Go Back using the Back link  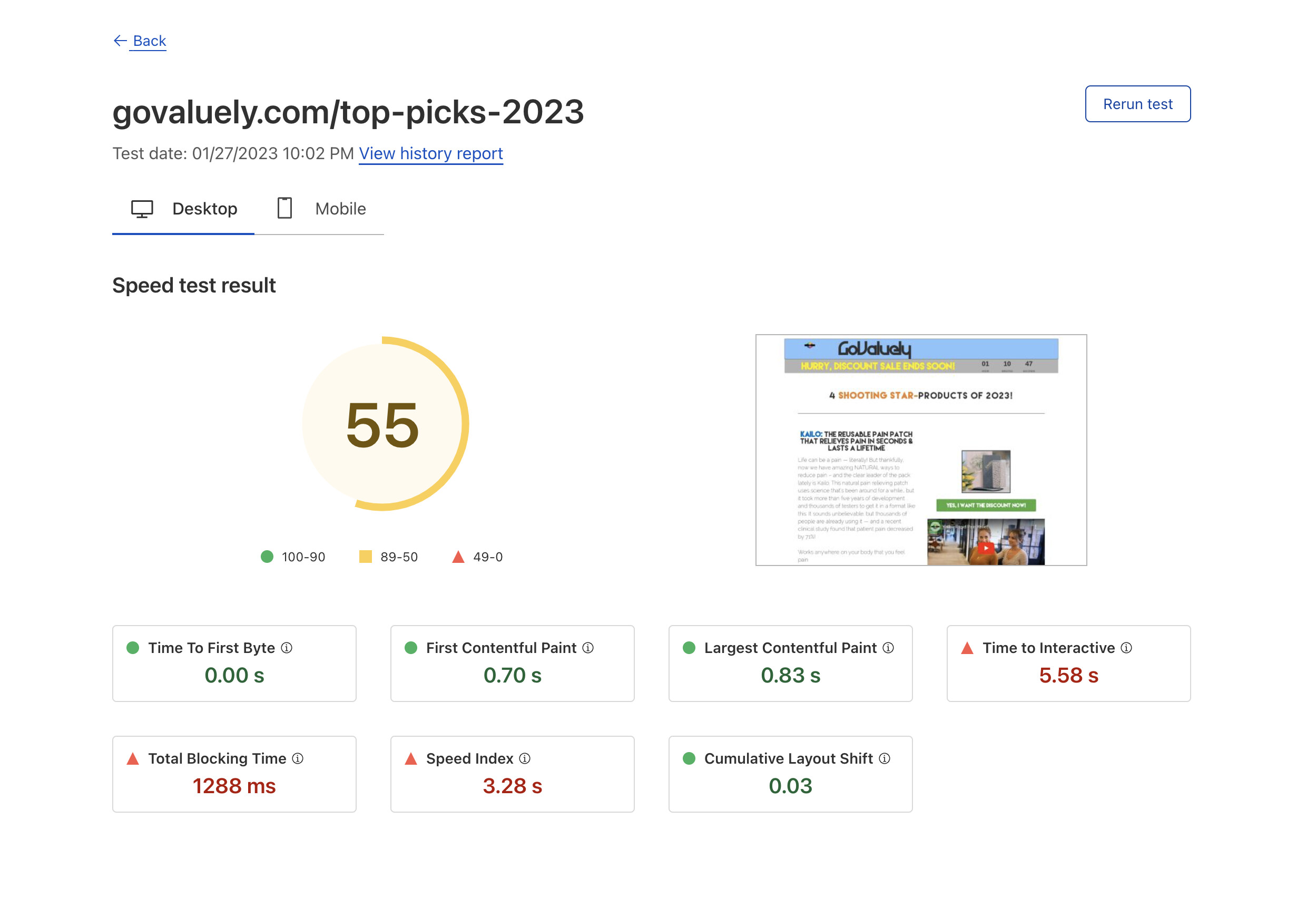coord(149,41)
